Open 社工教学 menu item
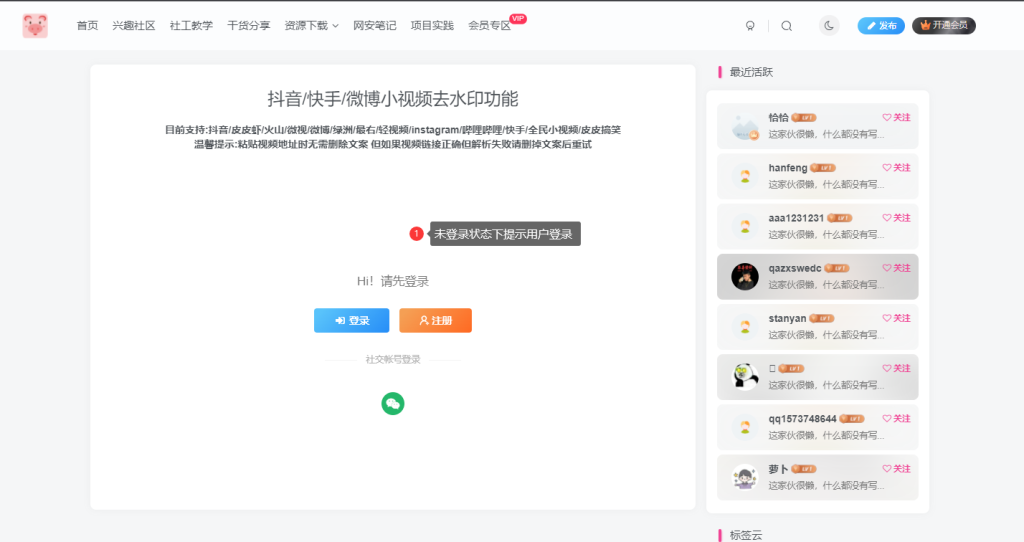This screenshot has width=1024, height=542. click(x=191, y=25)
